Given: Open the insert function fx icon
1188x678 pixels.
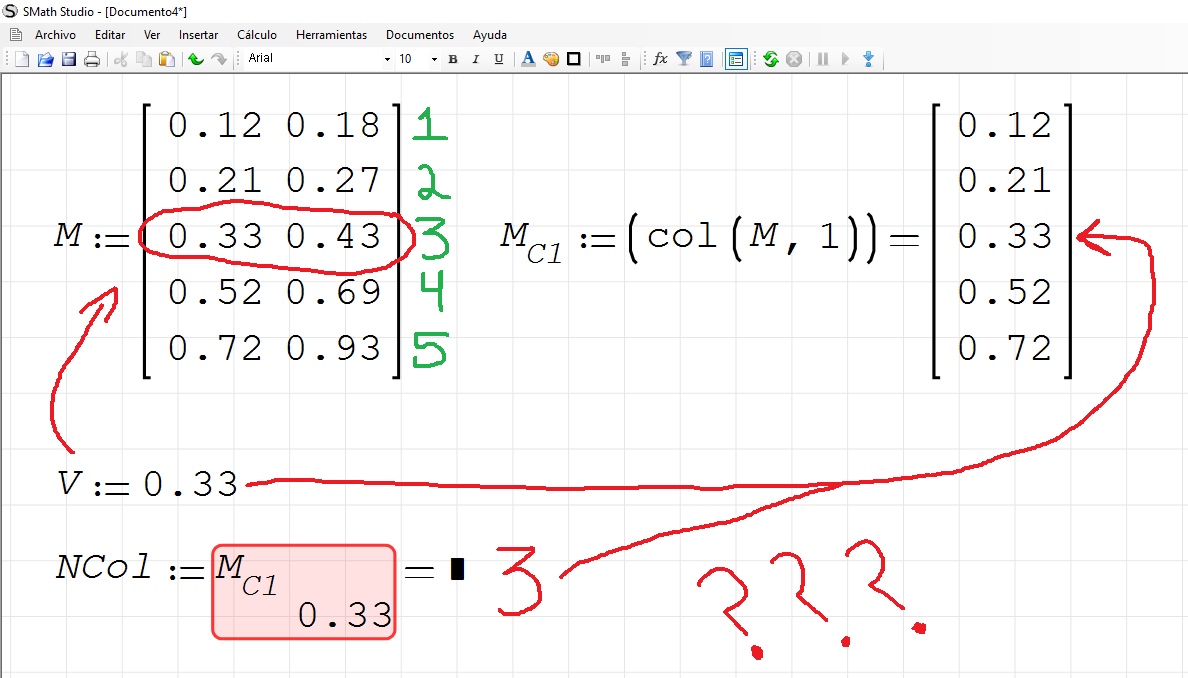Looking at the screenshot, I should click(x=660, y=60).
